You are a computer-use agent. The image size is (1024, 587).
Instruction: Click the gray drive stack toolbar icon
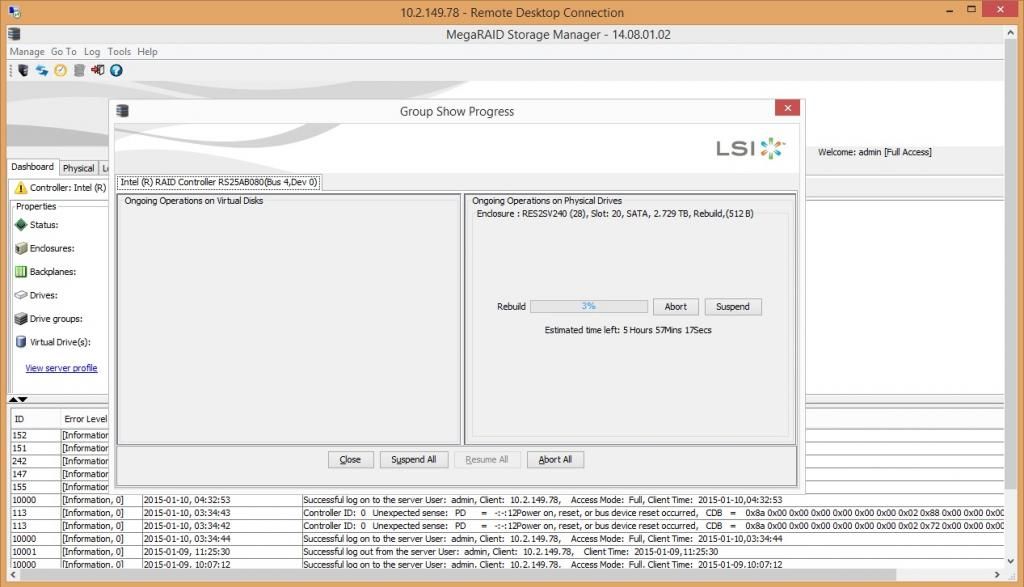[79, 71]
